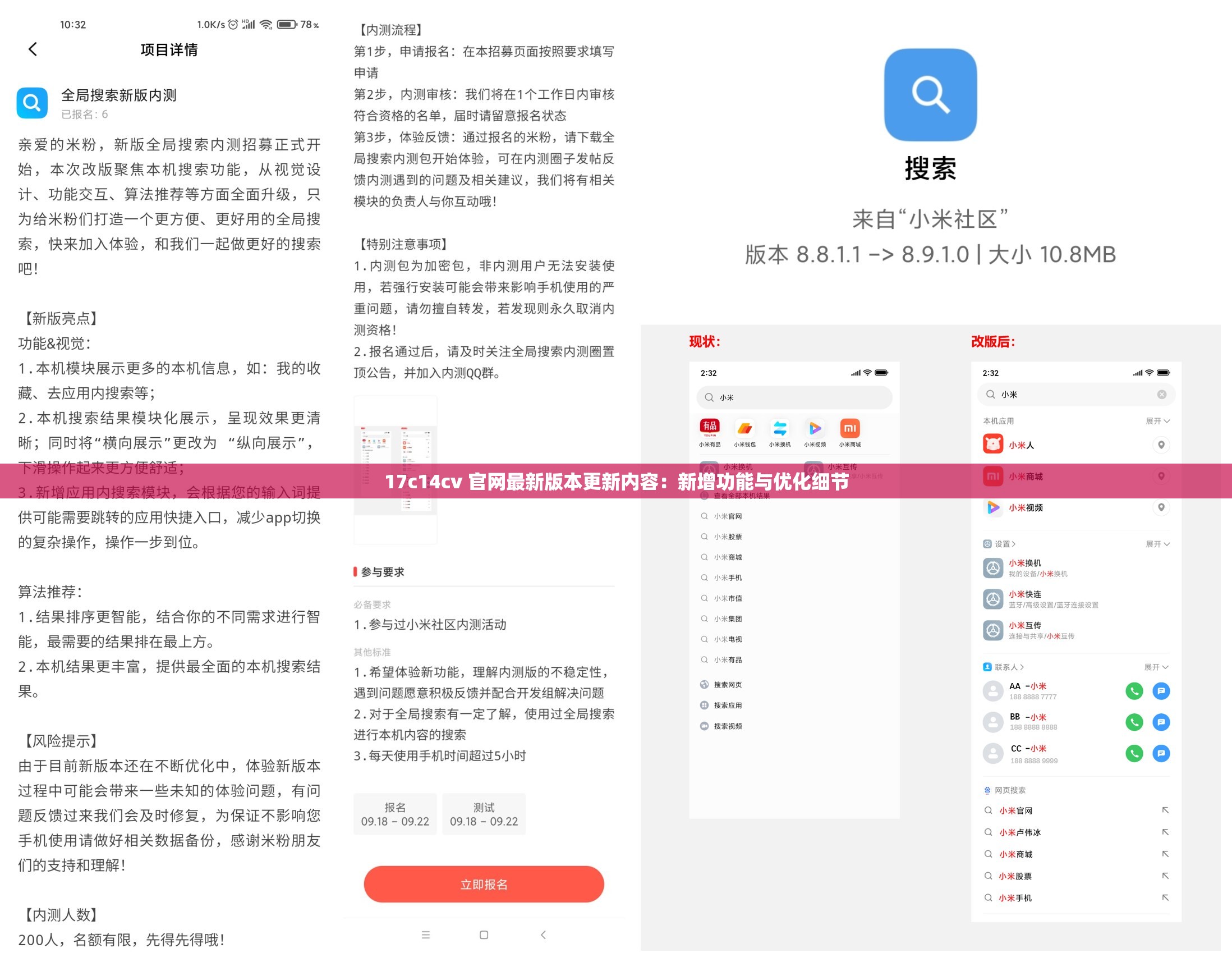
Task: Expand the 设置 results section
Action: (x=1157, y=544)
